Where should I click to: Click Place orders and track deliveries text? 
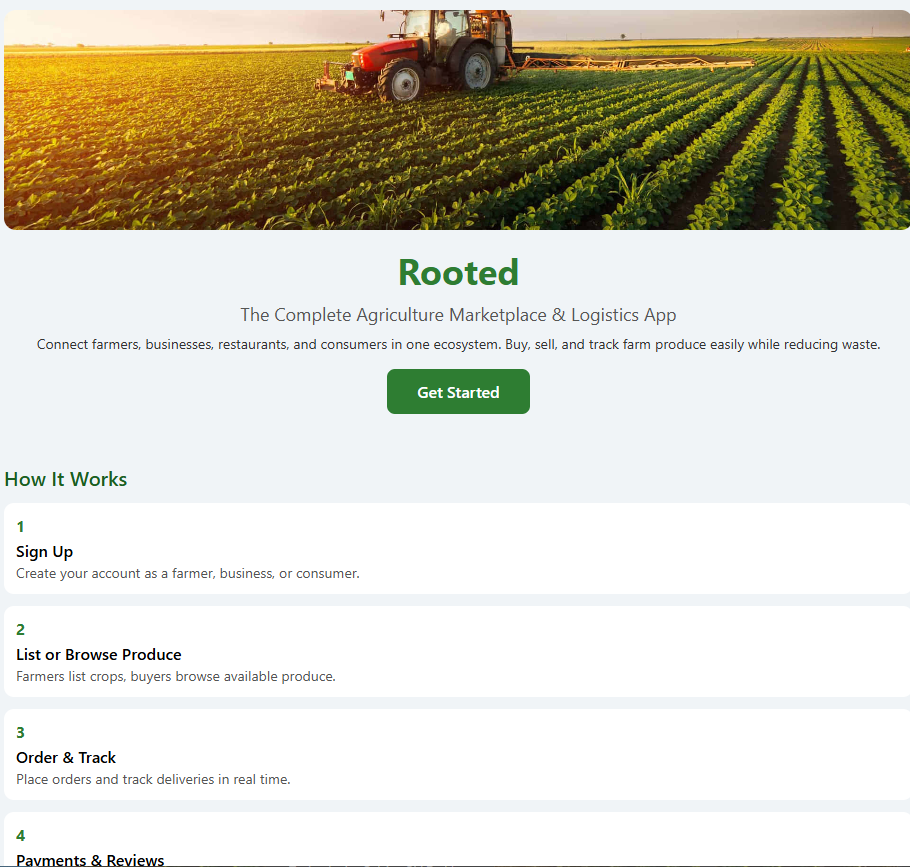click(x=153, y=779)
